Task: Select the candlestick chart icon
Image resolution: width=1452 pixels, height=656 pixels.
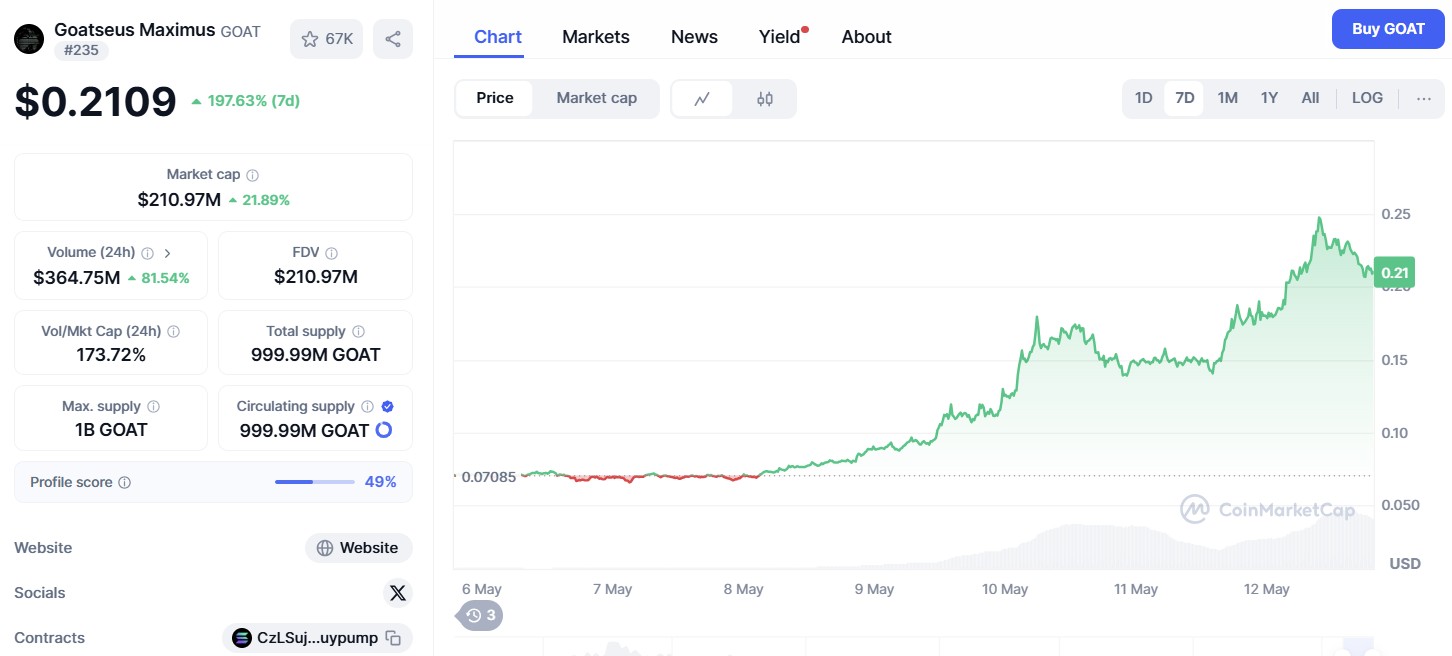Action: (765, 98)
